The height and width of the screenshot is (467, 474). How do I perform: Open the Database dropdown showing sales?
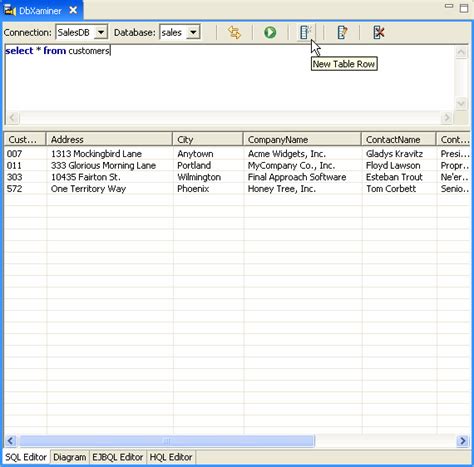pos(193,32)
